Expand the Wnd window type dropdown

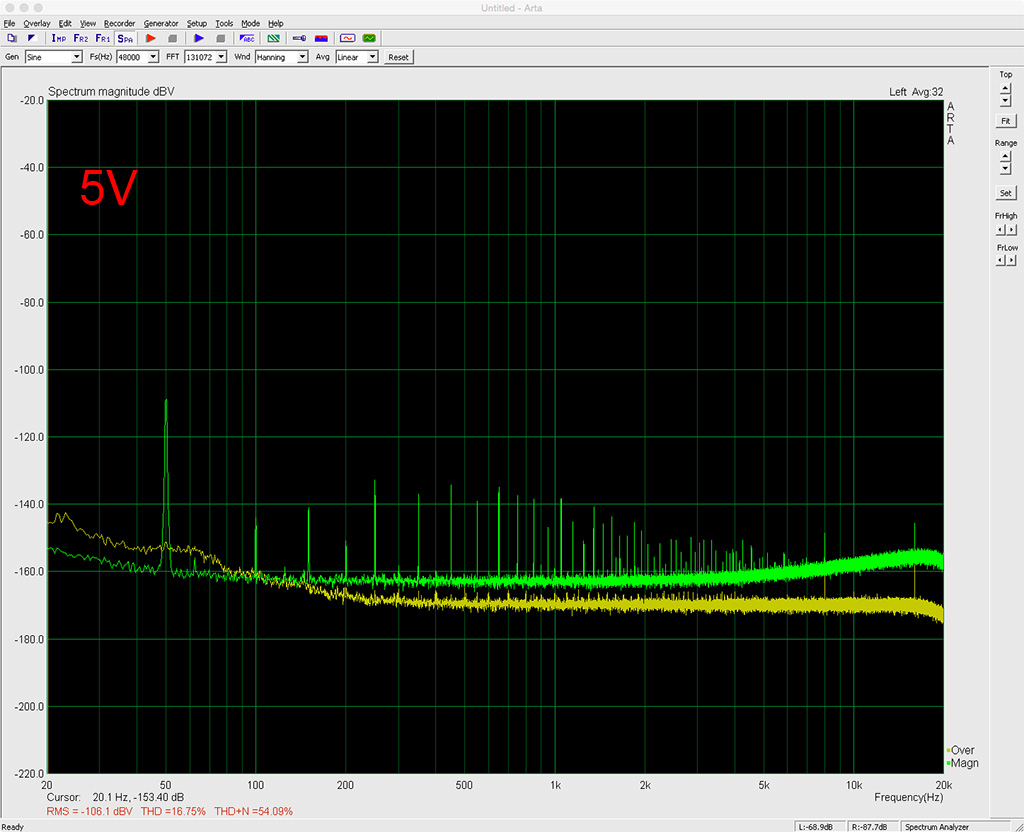[302, 57]
